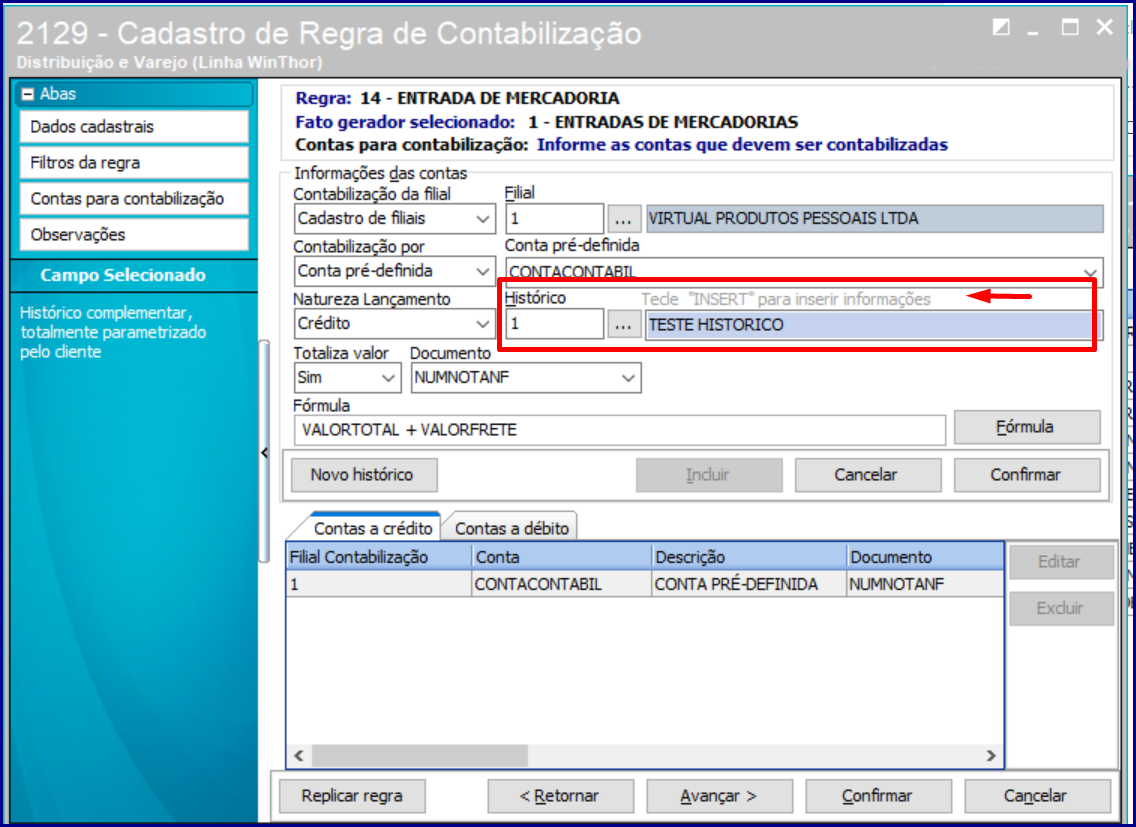
Task: Click grid scrollbar left arrow
Action: (299, 755)
